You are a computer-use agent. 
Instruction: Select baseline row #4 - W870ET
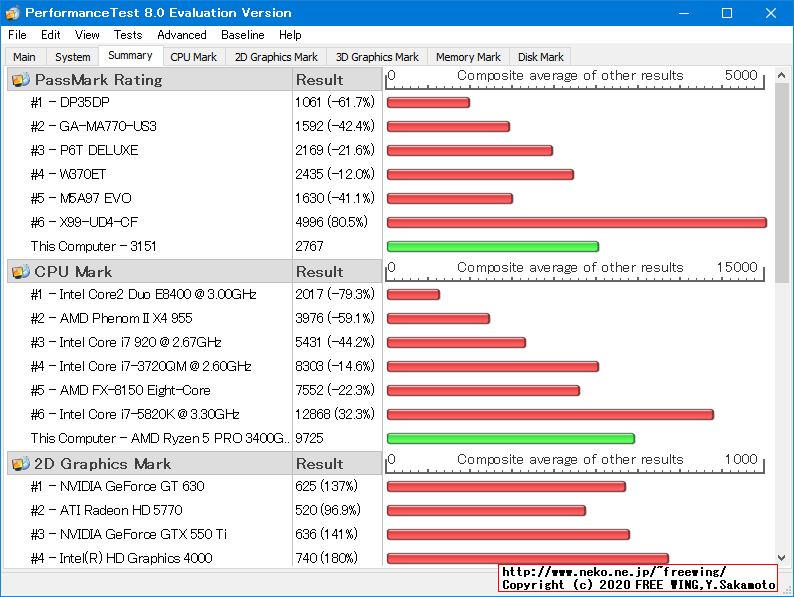(x=150, y=174)
